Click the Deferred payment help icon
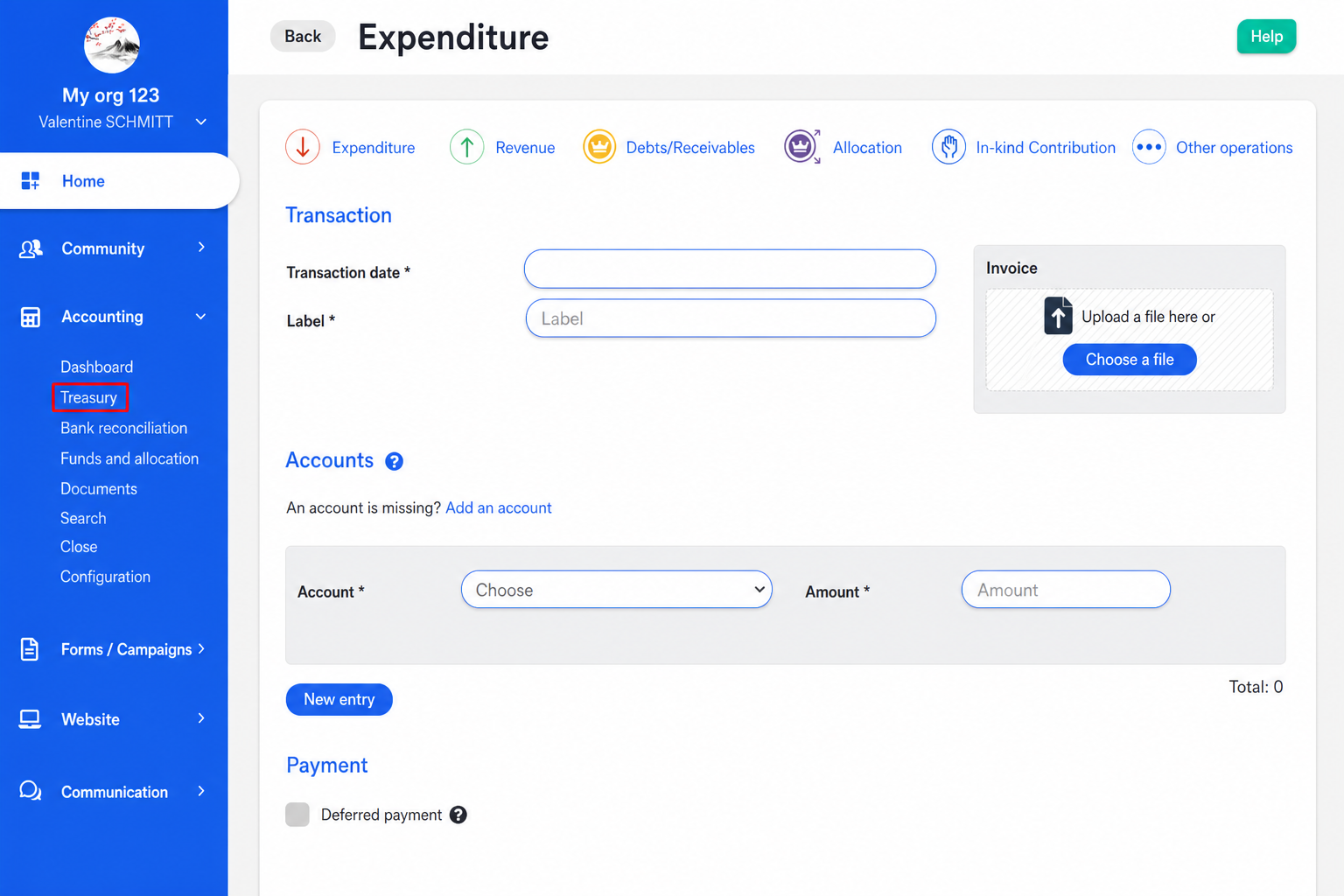Image resolution: width=1344 pixels, height=896 pixels. point(458,815)
